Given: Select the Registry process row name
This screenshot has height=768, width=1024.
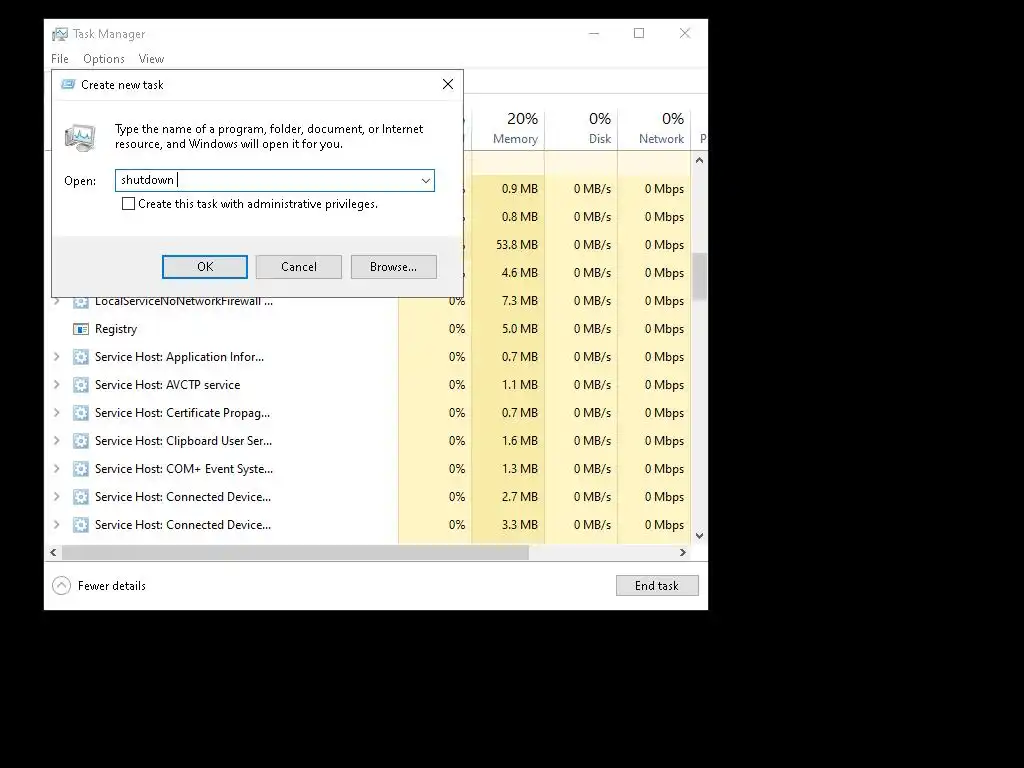Looking at the screenshot, I should 116,329.
